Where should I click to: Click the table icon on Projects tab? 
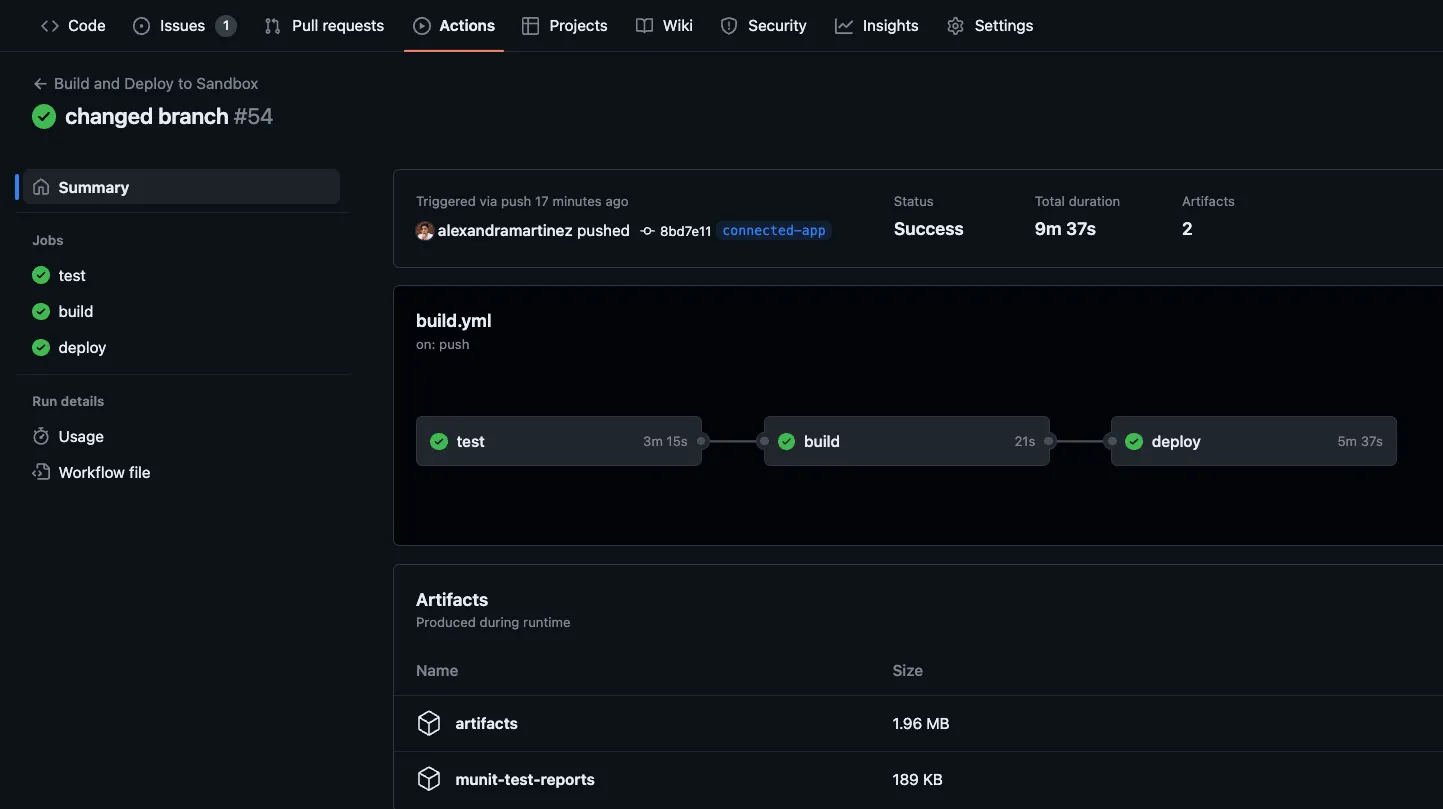[531, 26]
